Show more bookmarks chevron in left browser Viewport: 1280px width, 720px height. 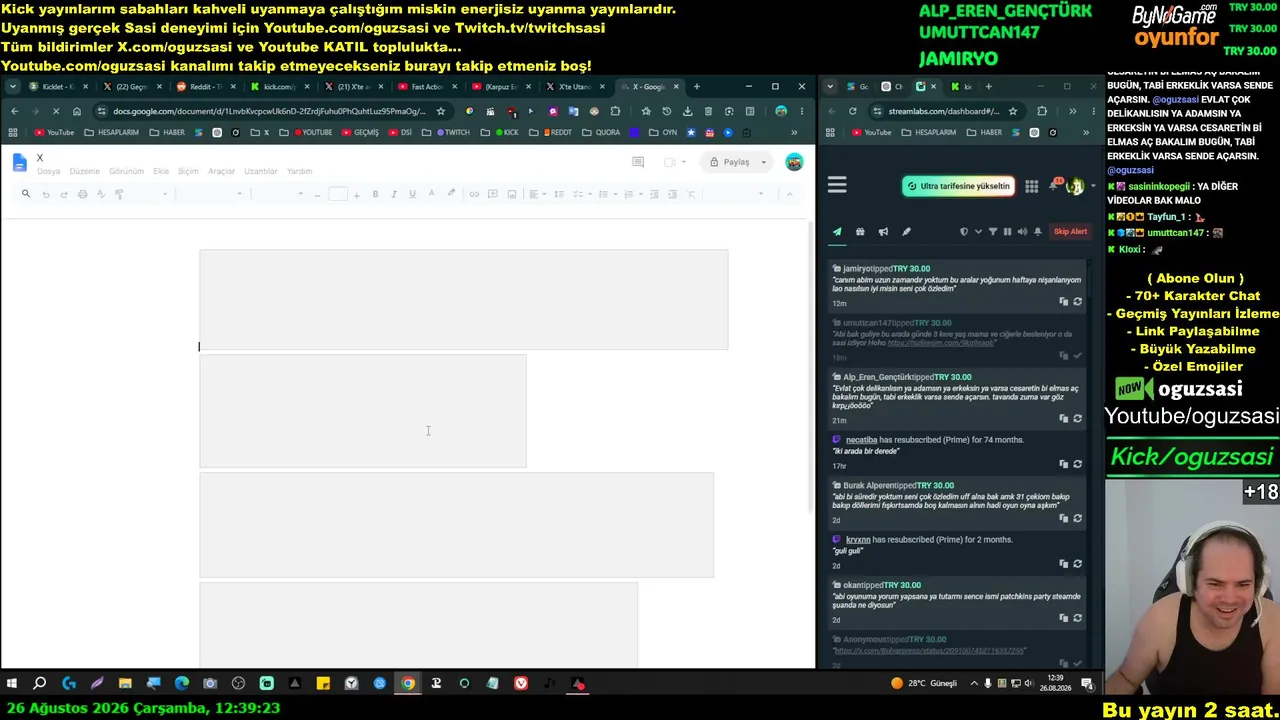(x=794, y=132)
